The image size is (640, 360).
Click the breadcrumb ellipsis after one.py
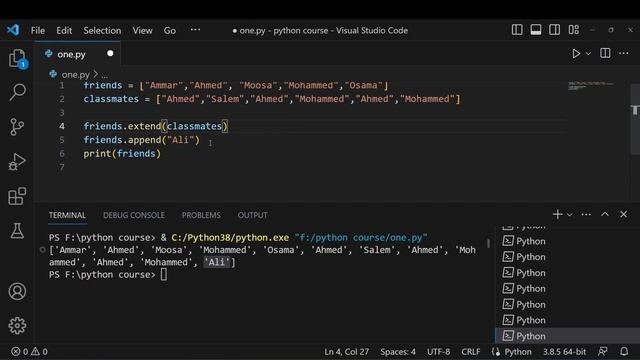104,75
